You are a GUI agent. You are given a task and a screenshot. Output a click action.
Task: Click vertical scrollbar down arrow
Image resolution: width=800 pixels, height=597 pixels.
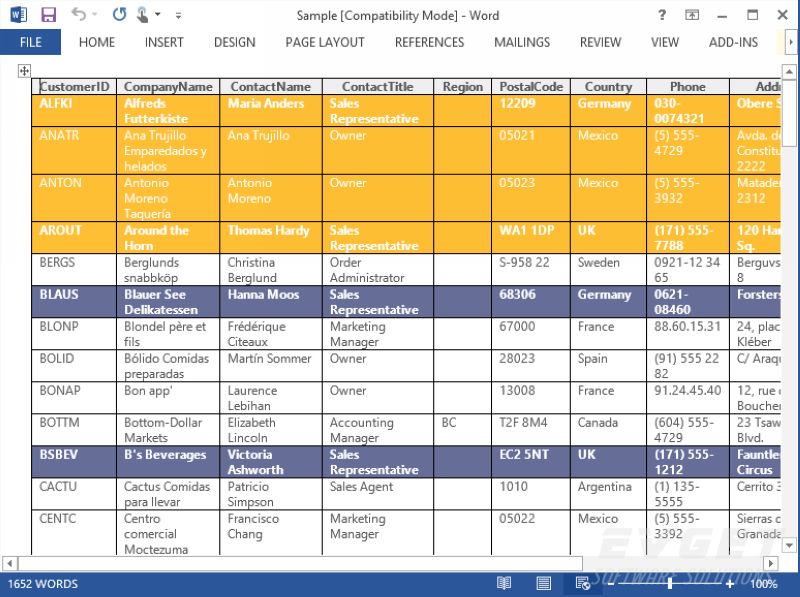[789, 545]
